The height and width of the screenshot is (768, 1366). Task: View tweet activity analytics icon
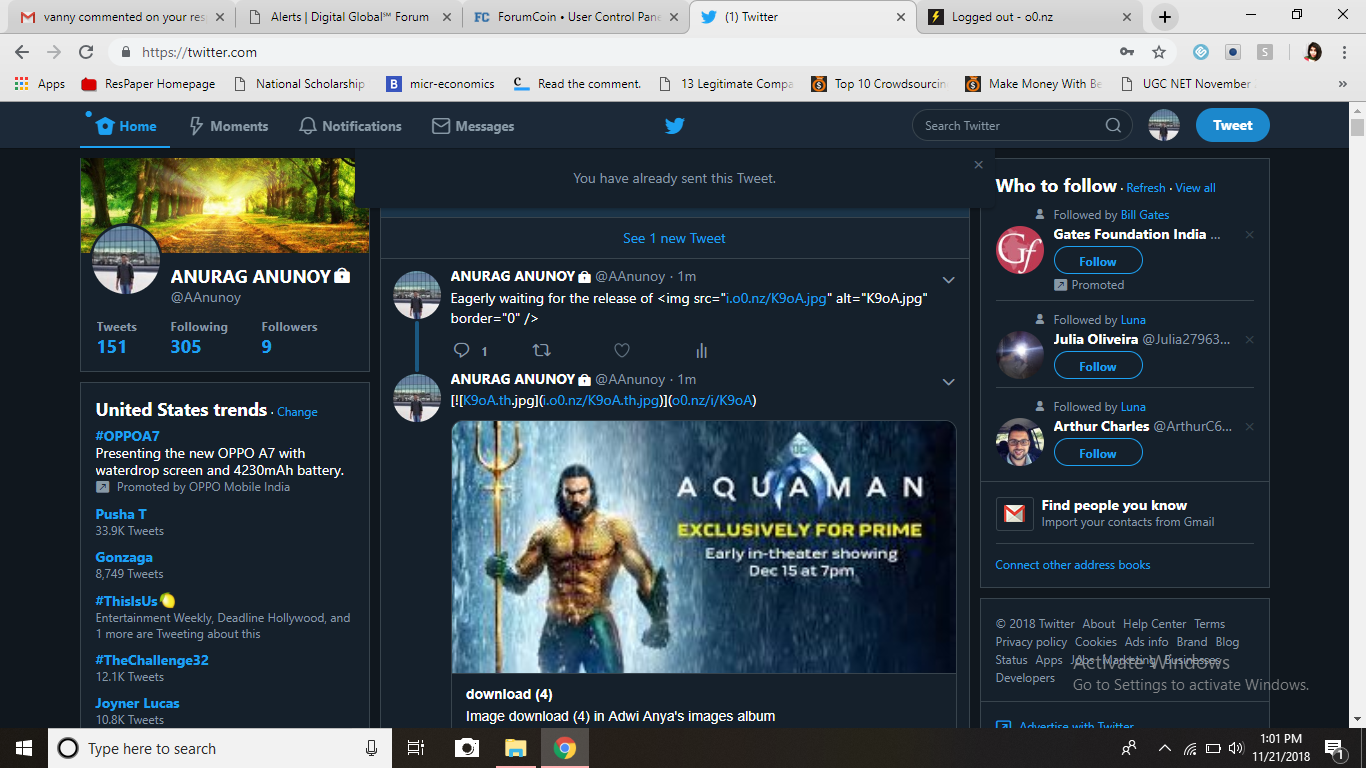tap(701, 350)
